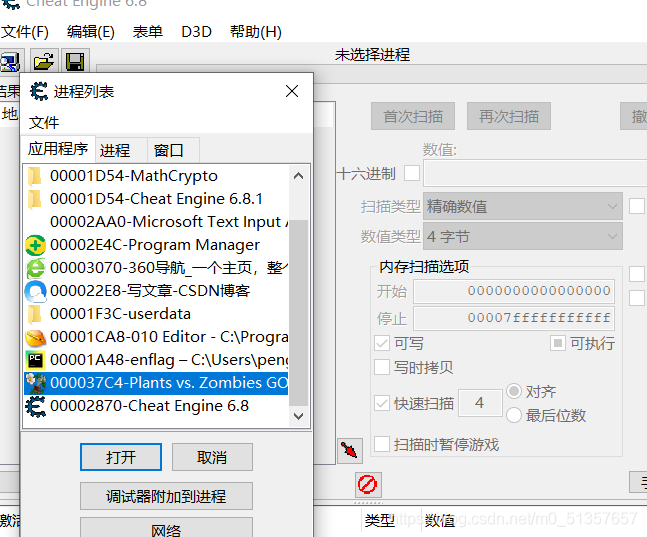Image resolution: width=647 pixels, height=537 pixels.
Task: Select 00002AA0-Microsoft Text Input entry
Action: coord(156,222)
